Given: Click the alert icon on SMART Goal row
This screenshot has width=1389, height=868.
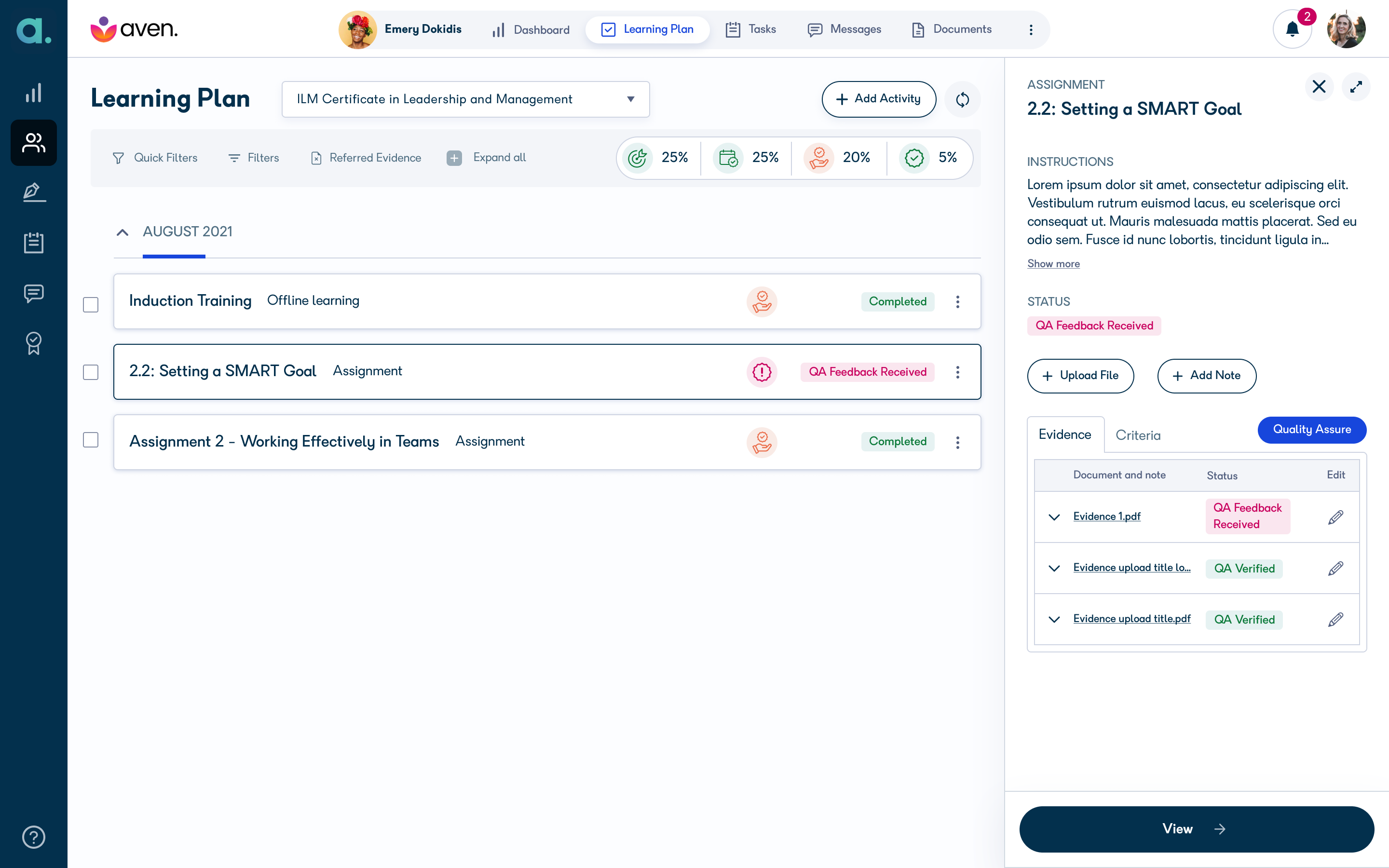Looking at the screenshot, I should tap(762, 372).
